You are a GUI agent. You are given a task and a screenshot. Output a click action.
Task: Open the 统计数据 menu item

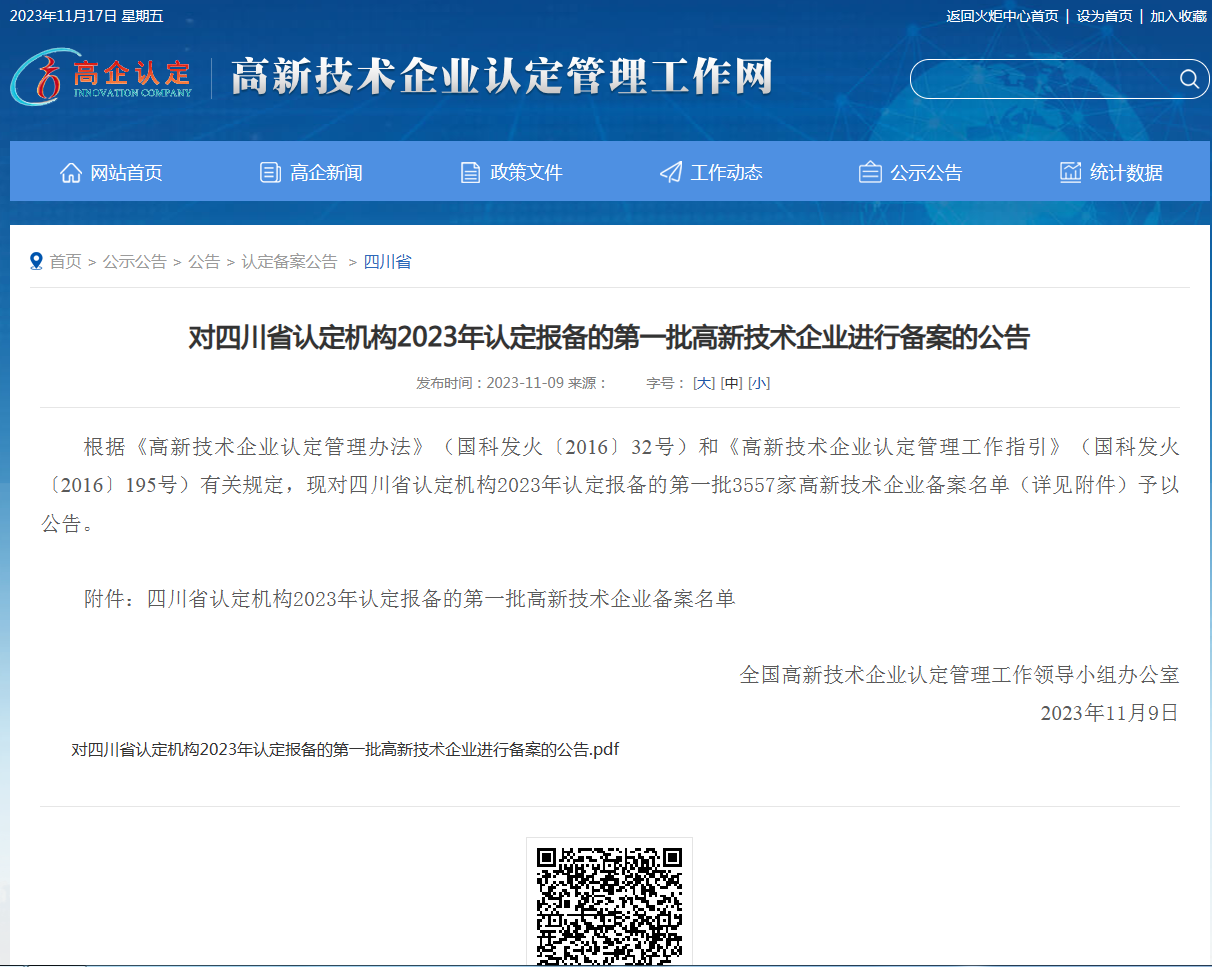[1126, 173]
